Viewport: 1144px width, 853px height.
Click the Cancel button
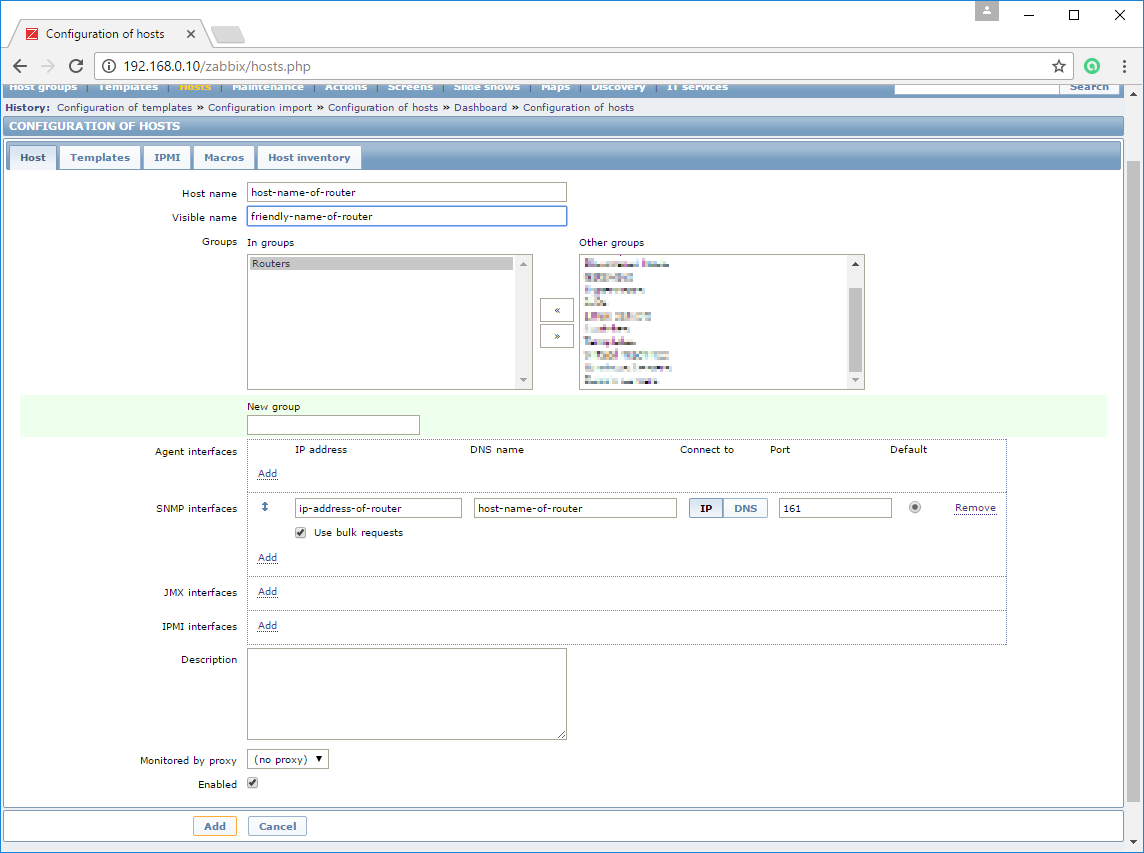(x=277, y=826)
